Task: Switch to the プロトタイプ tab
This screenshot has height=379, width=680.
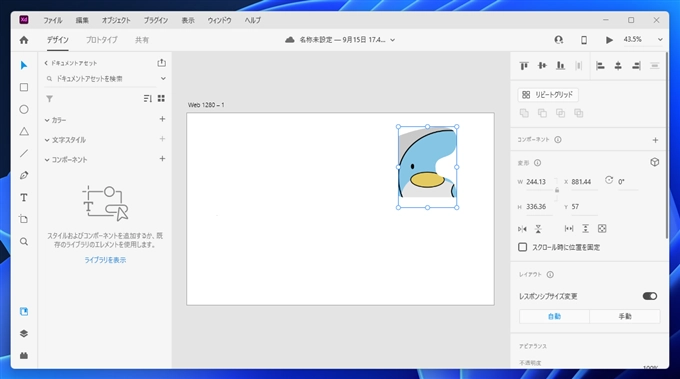Action: tap(101, 40)
